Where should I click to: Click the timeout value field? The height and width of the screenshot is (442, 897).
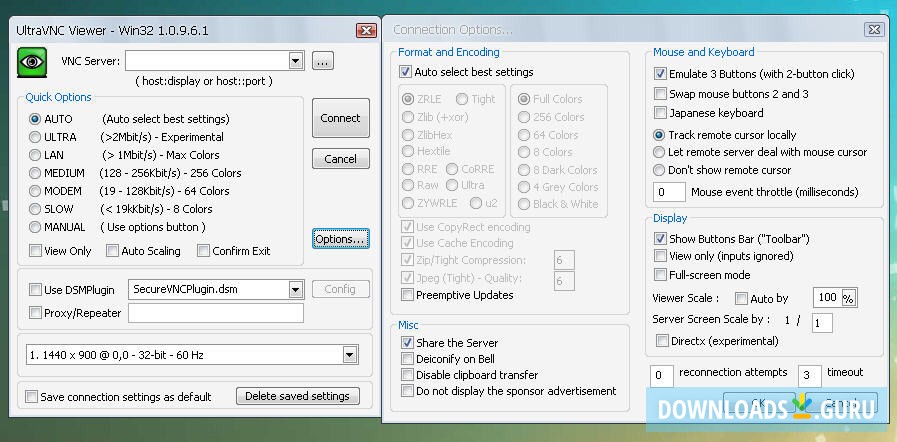809,376
